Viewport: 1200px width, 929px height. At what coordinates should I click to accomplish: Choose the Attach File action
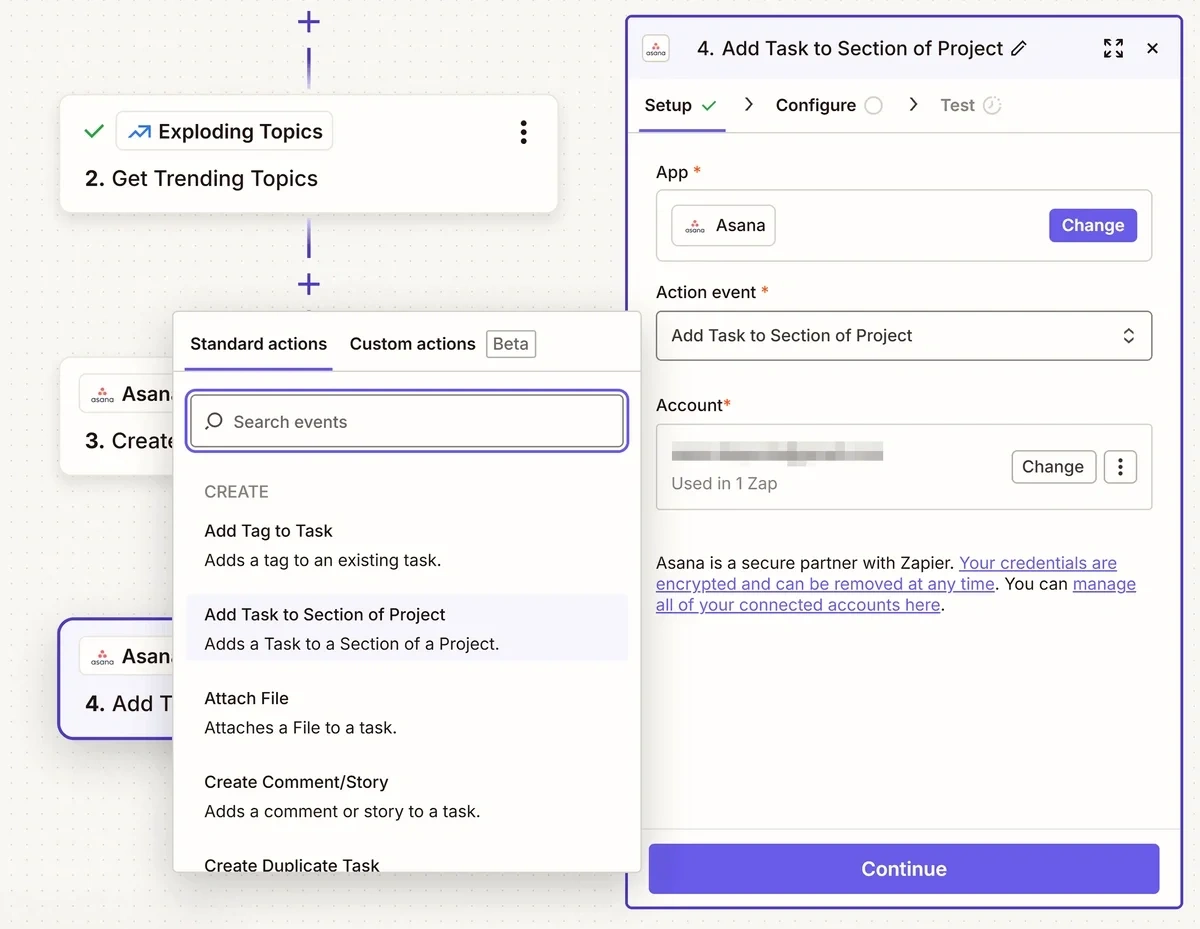click(407, 712)
